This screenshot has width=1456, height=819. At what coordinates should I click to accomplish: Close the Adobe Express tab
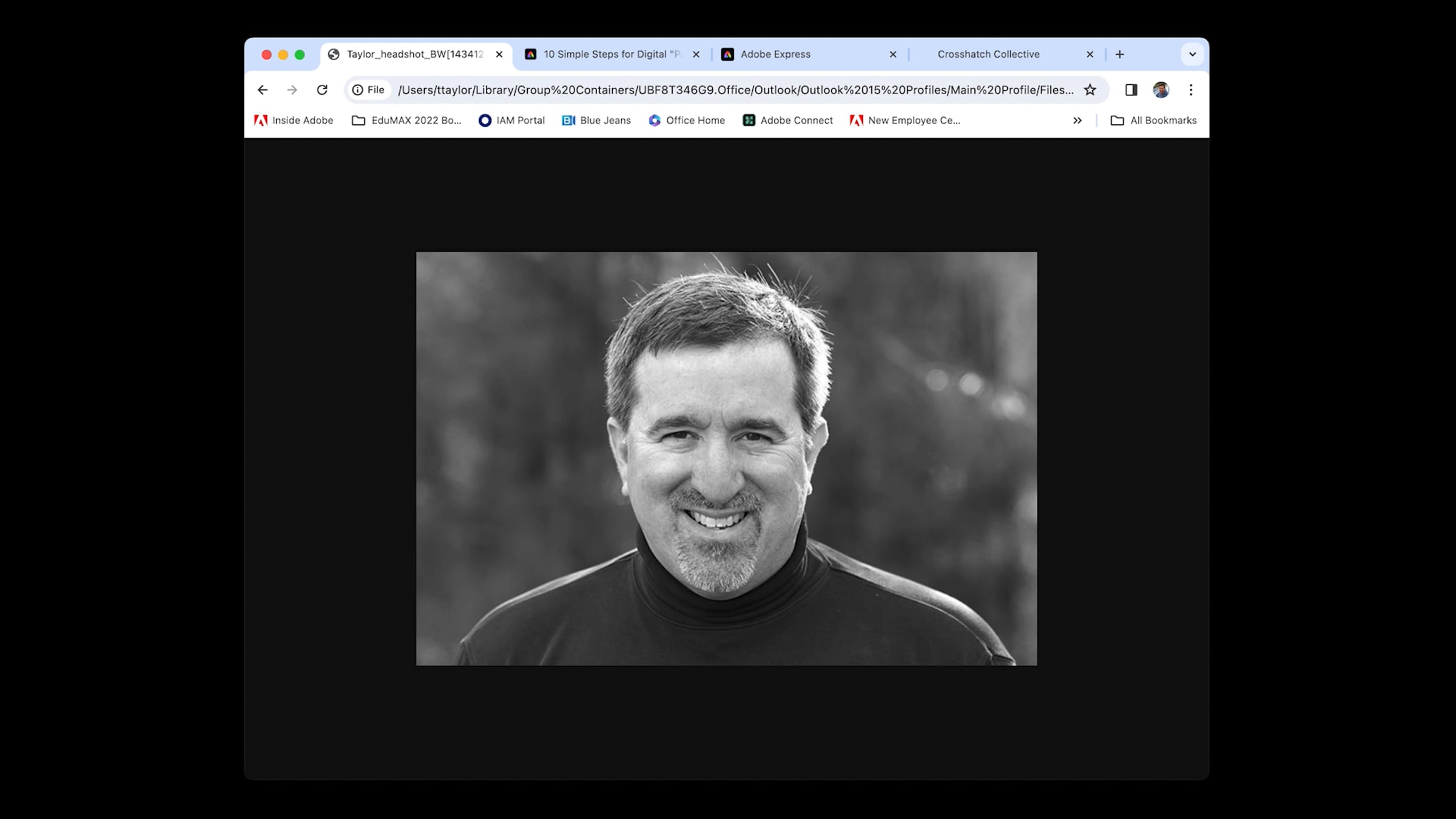pyautogui.click(x=892, y=54)
